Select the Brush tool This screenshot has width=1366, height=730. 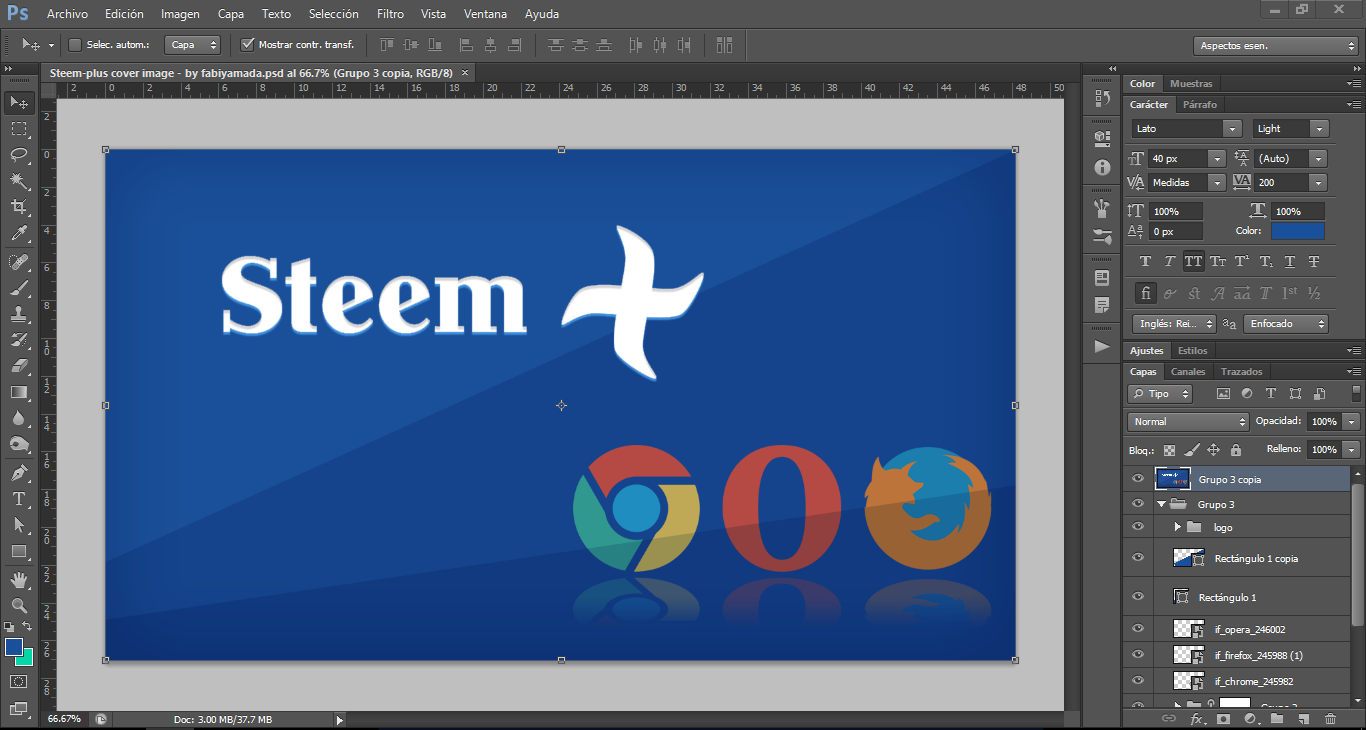coord(19,288)
